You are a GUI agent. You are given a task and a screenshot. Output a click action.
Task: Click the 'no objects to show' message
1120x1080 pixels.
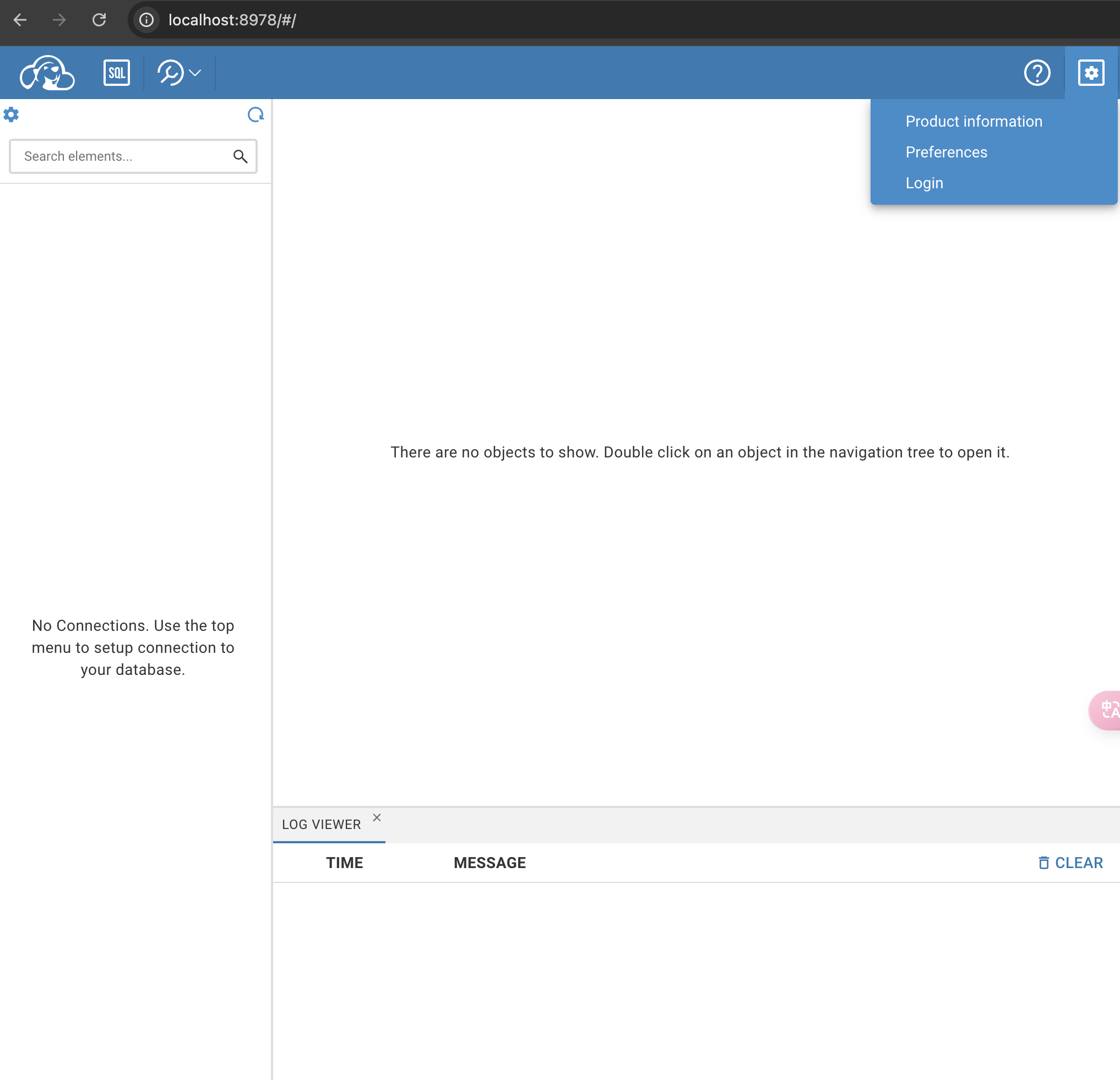[x=699, y=452]
